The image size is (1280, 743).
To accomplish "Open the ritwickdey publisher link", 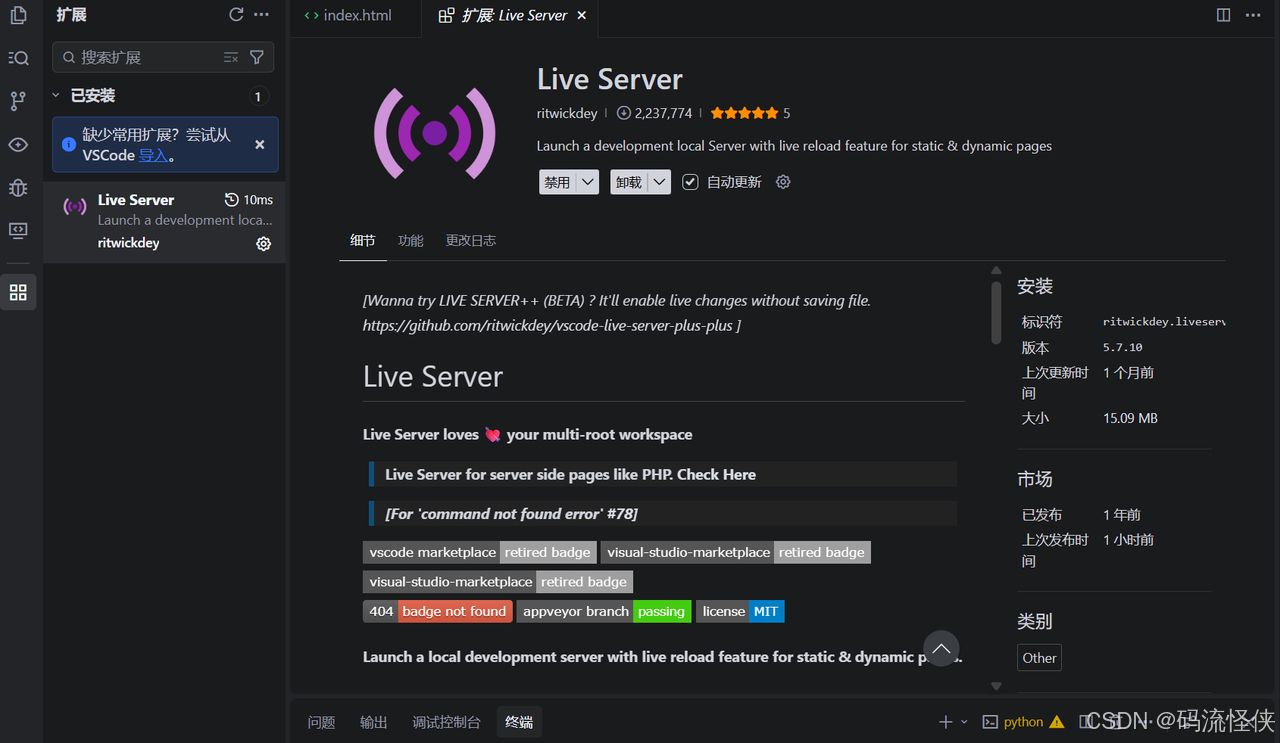I will tap(567, 114).
